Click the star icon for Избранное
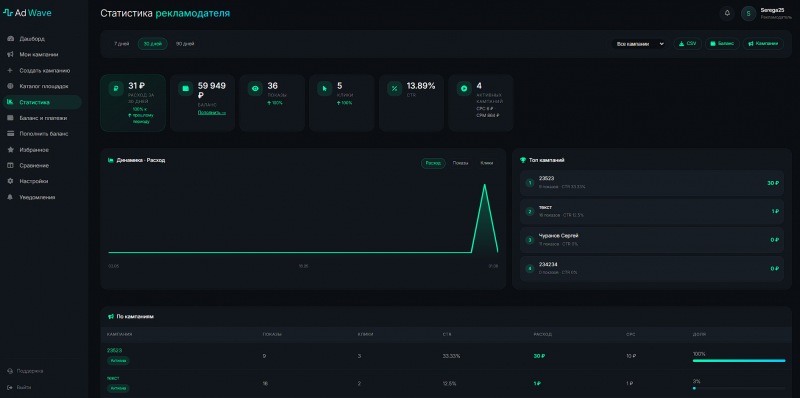 point(10,150)
